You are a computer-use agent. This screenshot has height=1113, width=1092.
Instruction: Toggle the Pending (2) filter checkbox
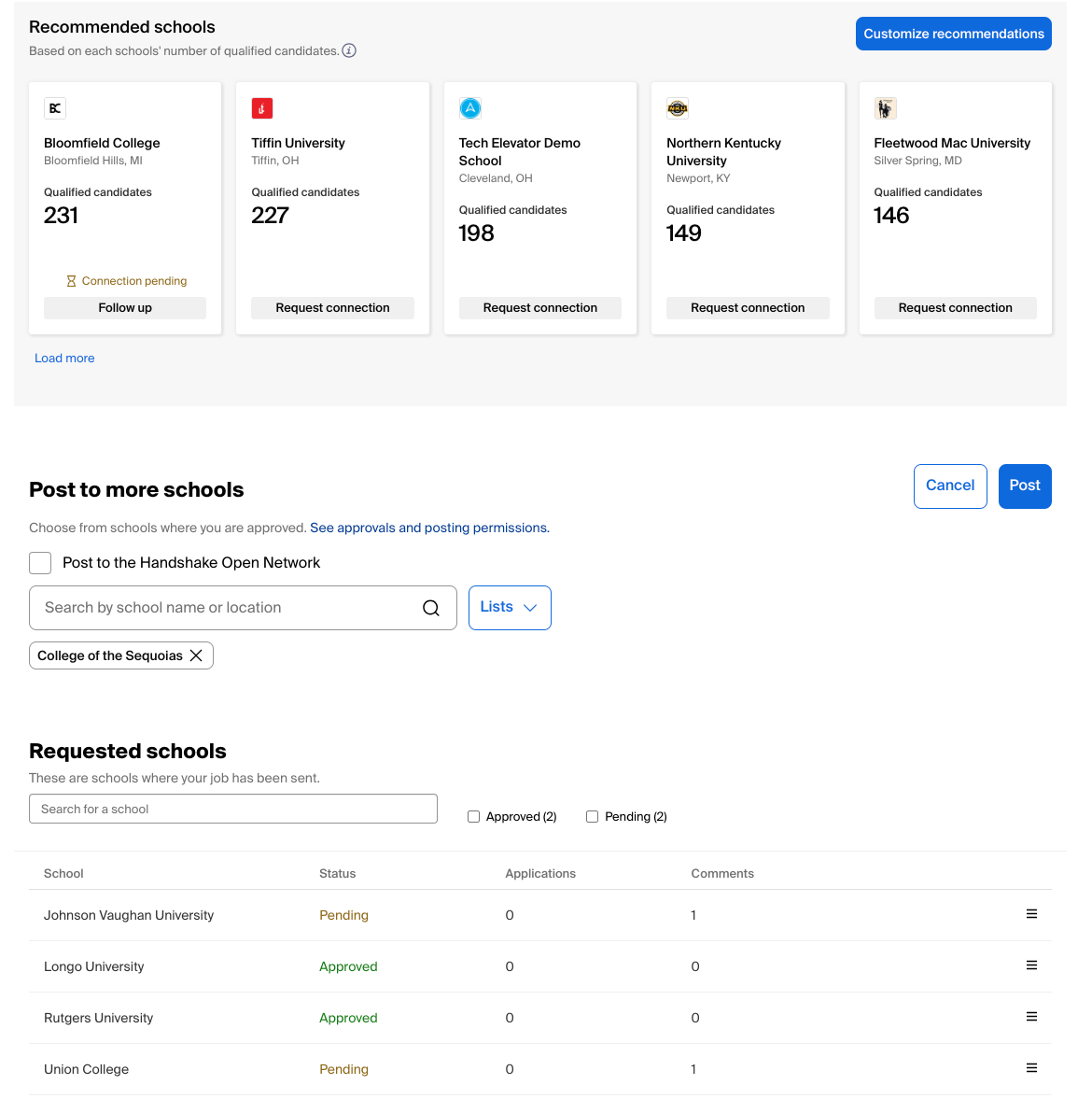pos(592,816)
